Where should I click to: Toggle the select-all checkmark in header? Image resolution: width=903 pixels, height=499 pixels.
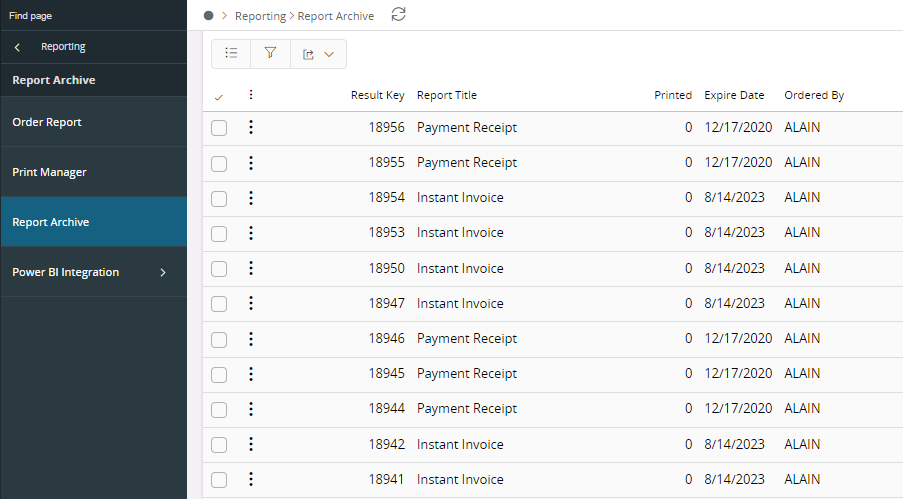(x=219, y=97)
